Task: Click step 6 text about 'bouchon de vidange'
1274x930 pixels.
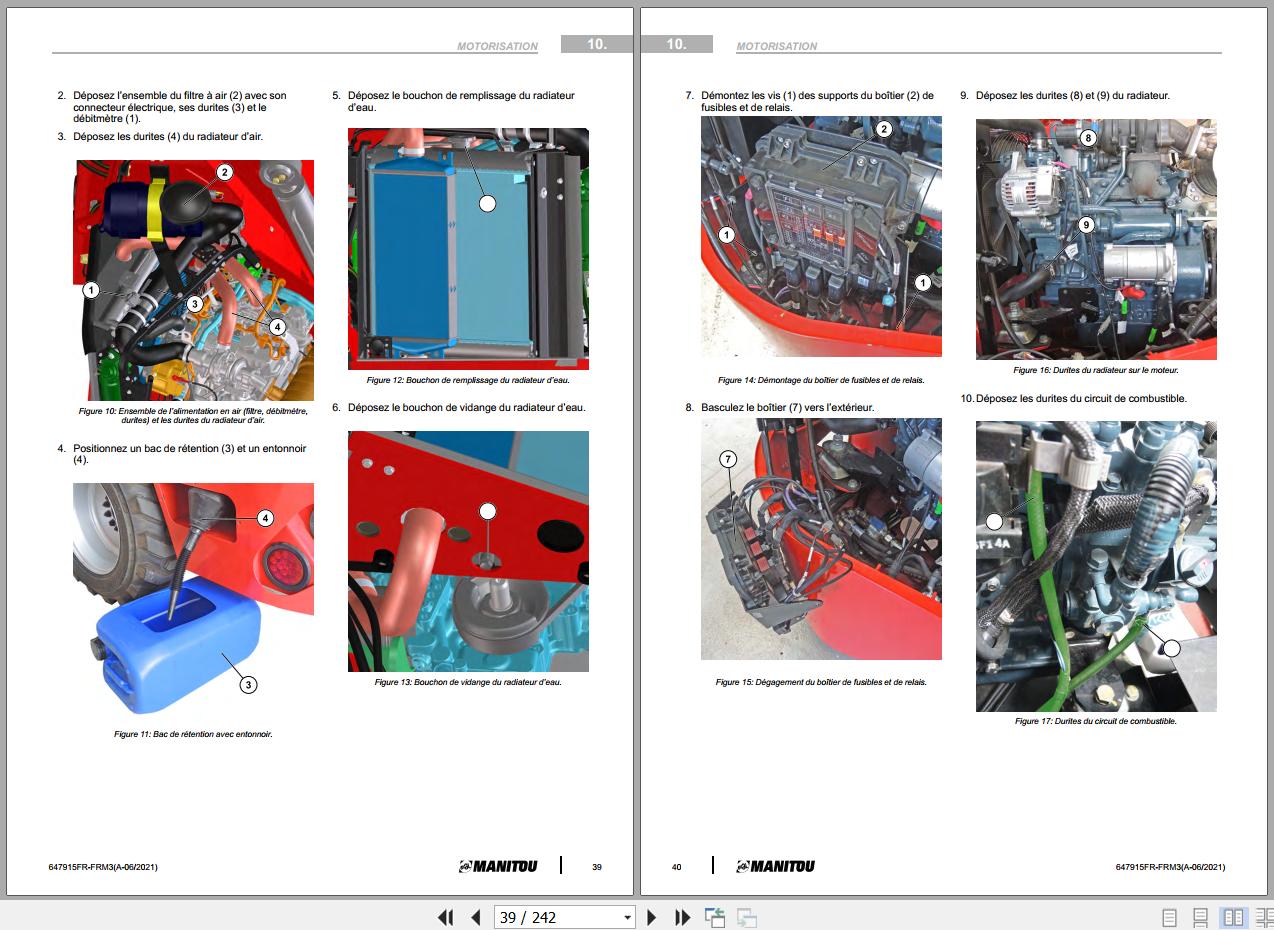Action: (x=467, y=407)
